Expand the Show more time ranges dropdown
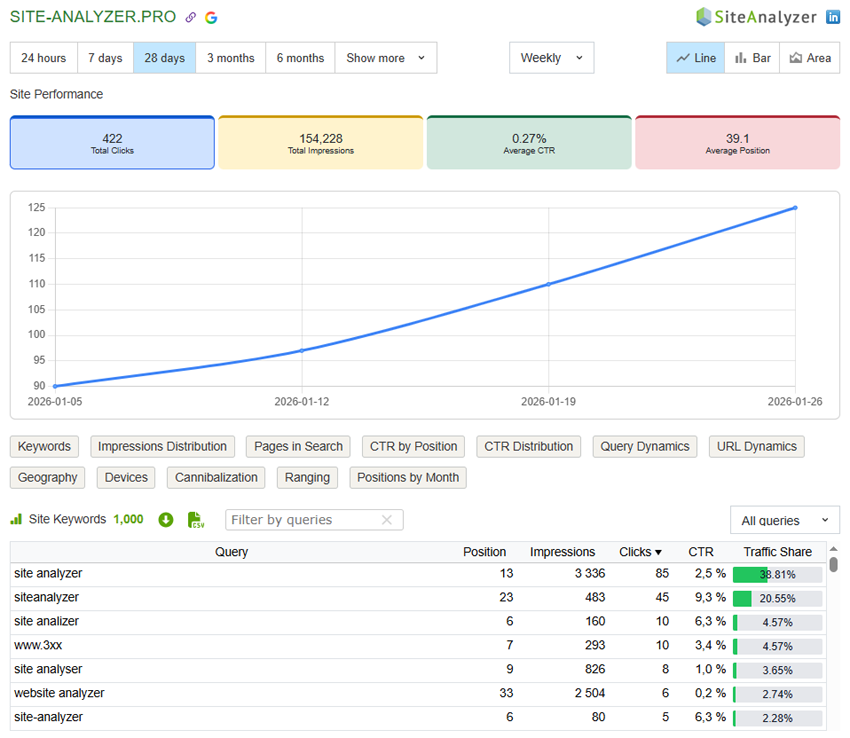 385,58
